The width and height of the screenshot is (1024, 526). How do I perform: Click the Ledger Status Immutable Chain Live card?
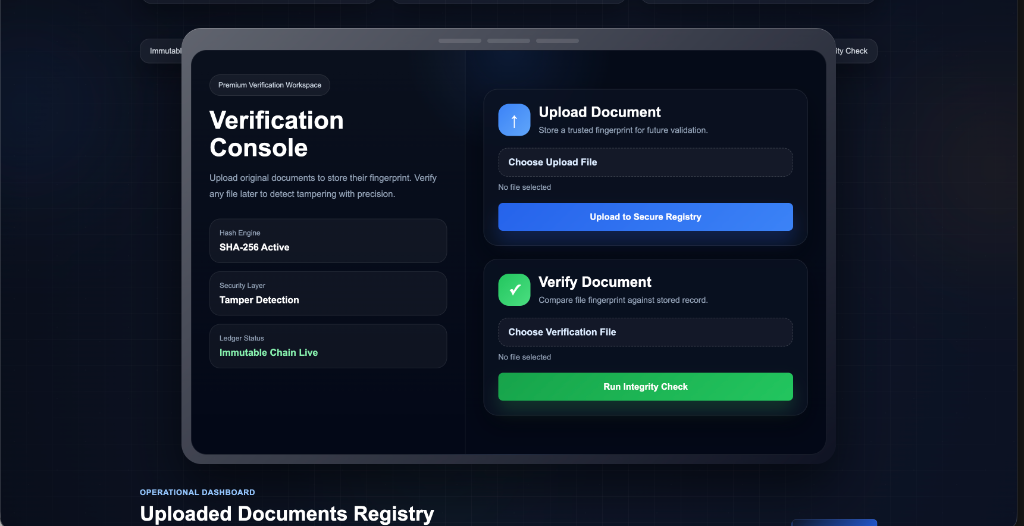[328, 346]
